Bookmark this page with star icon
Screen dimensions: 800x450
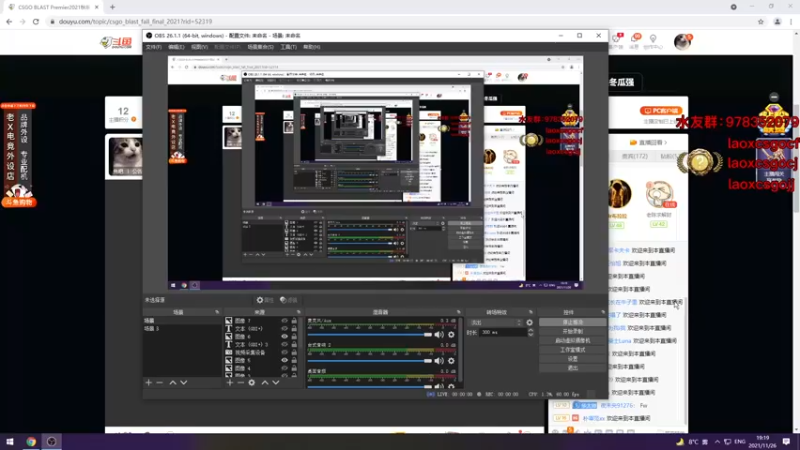click(761, 21)
